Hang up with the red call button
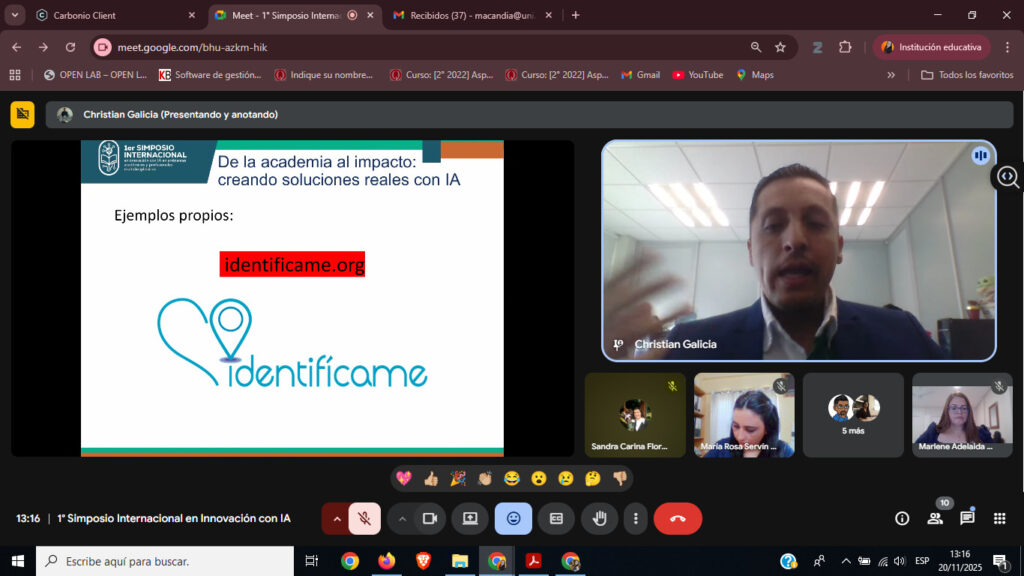This screenshot has width=1024, height=576. click(x=677, y=519)
